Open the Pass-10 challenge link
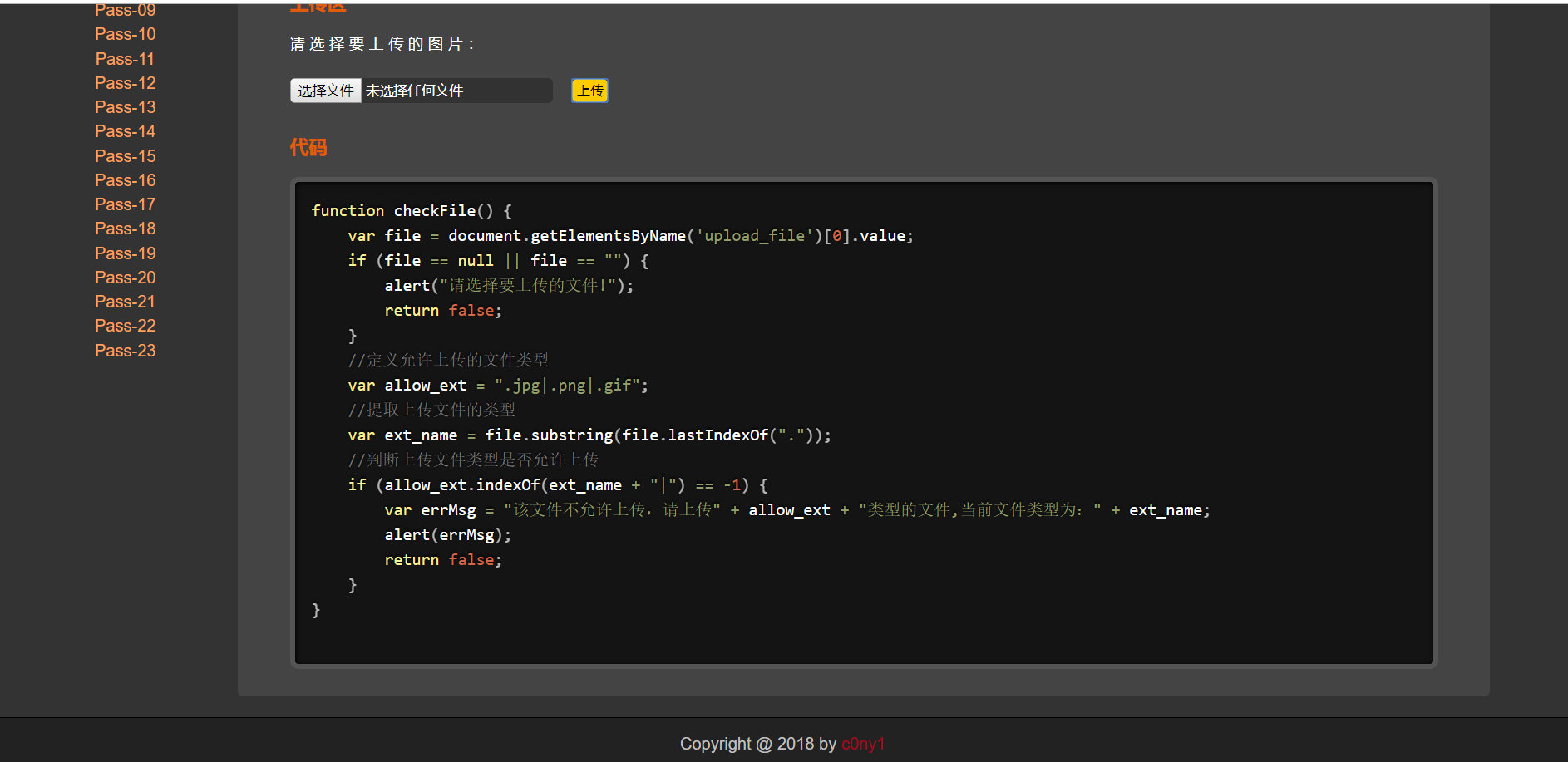This screenshot has height=762, width=1568. [x=125, y=34]
